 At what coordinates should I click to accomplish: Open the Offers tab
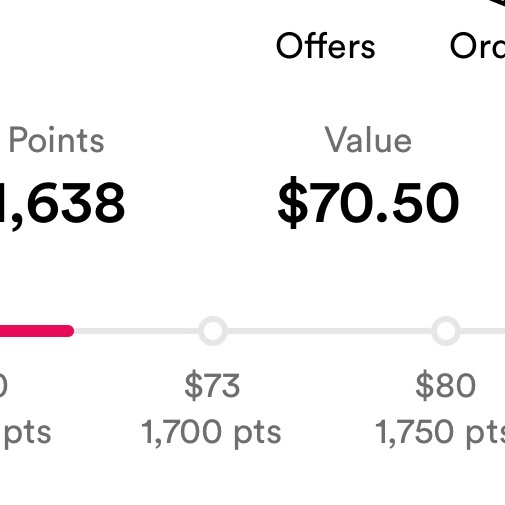[326, 46]
